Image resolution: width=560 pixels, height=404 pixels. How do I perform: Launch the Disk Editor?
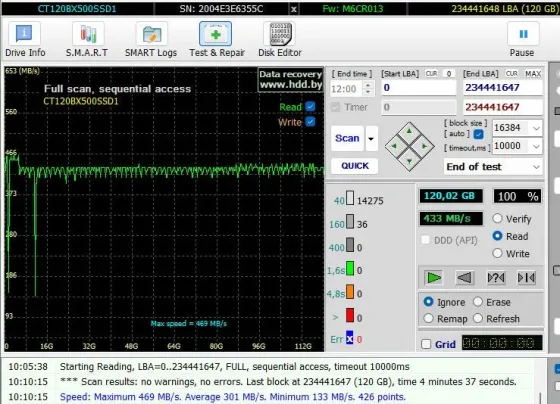[x=280, y=39]
